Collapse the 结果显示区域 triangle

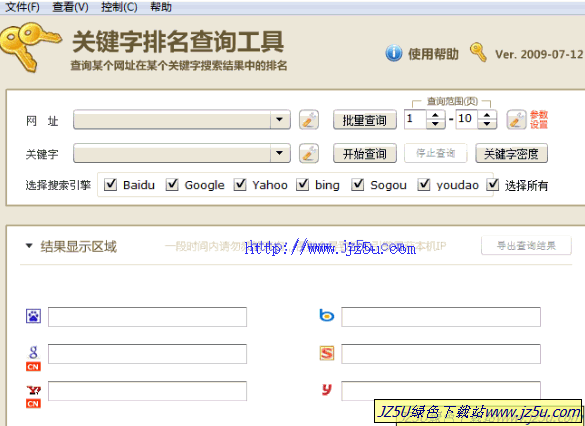(29, 245)
